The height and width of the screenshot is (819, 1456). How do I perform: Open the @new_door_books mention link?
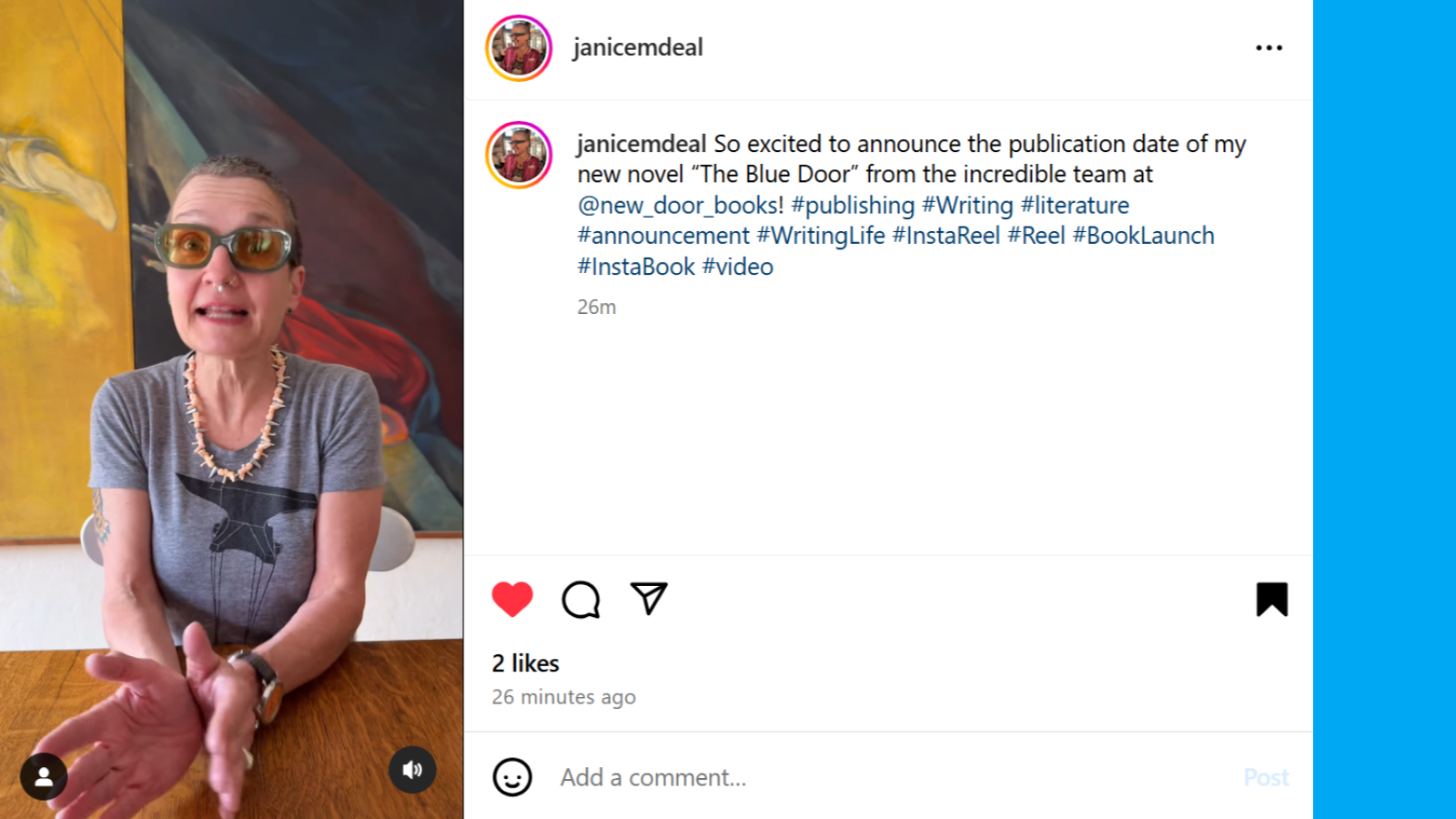680,205
